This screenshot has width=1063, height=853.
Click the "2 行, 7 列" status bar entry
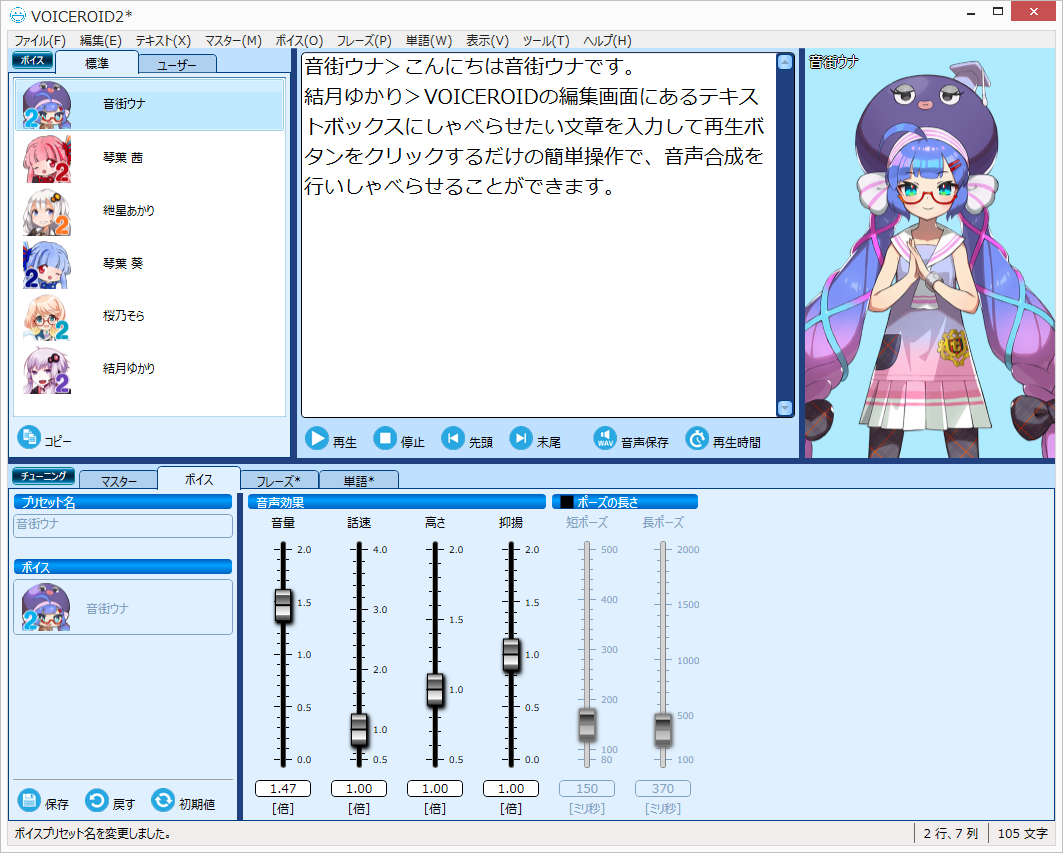click(950, 833)
